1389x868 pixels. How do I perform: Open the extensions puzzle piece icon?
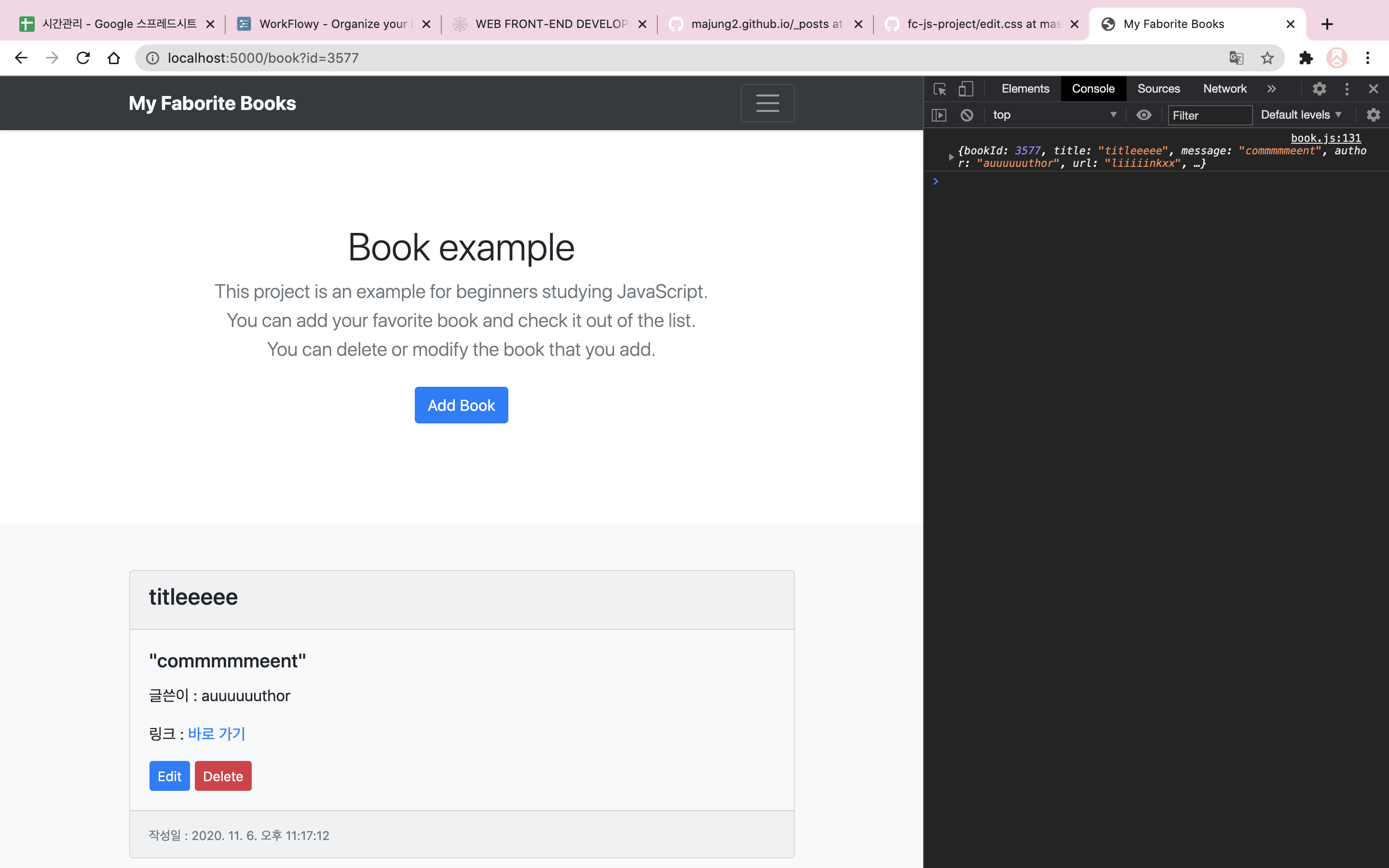(x=1306, y=58)
